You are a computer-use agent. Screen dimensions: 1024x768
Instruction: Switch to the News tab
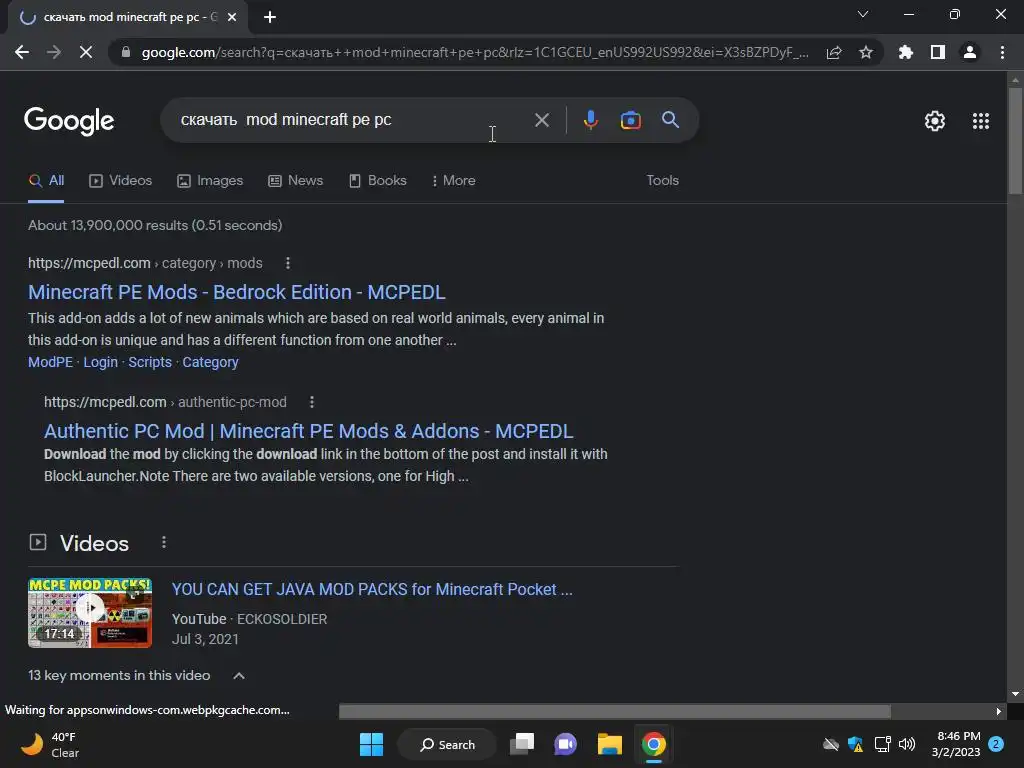295,181
